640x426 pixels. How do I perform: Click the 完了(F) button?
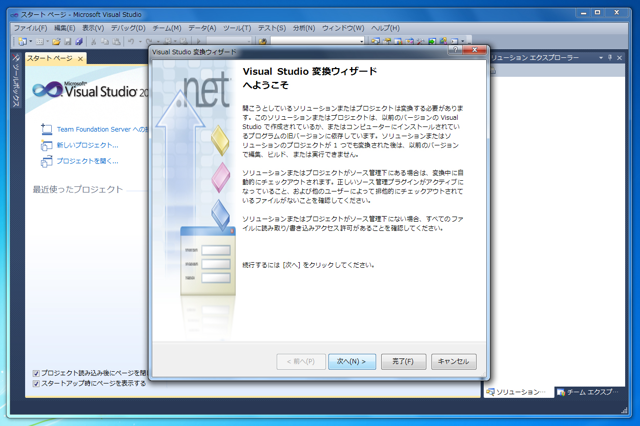pos(403,362)
